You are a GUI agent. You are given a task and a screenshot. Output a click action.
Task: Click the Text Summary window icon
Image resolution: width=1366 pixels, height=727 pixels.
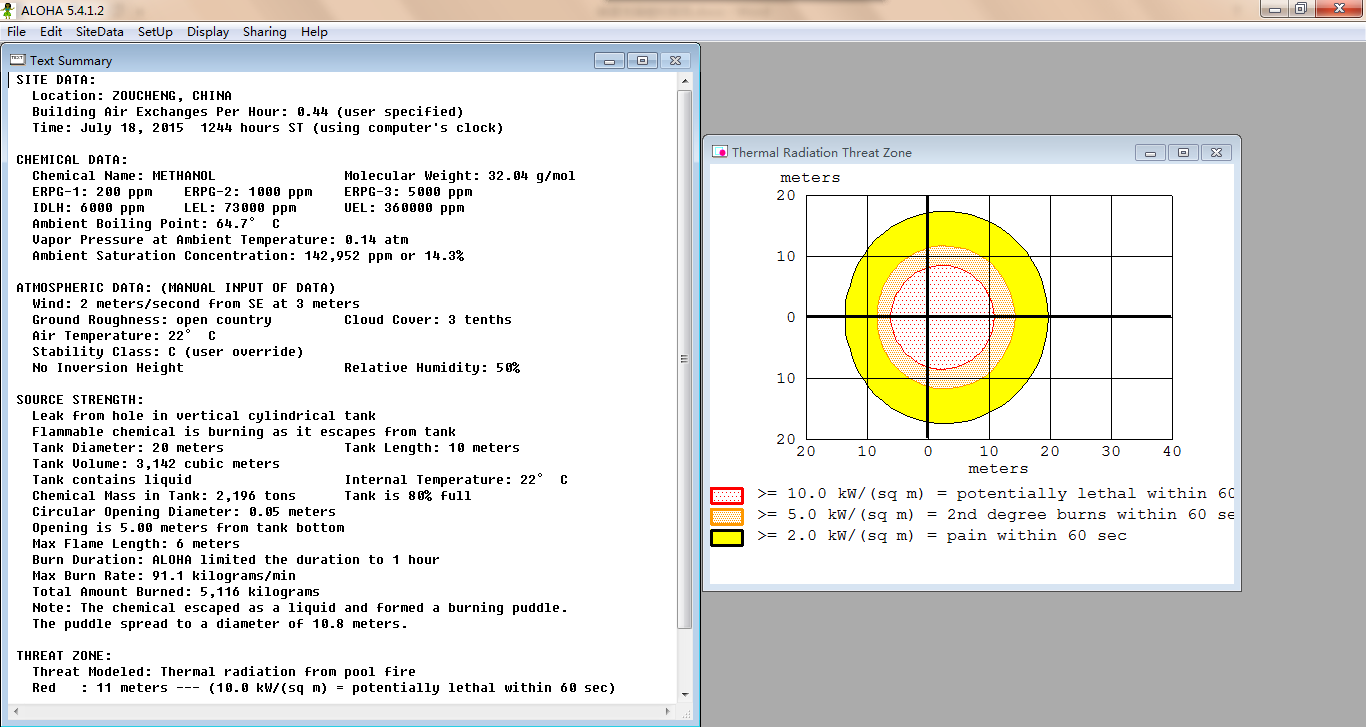(x=17, y=60)
